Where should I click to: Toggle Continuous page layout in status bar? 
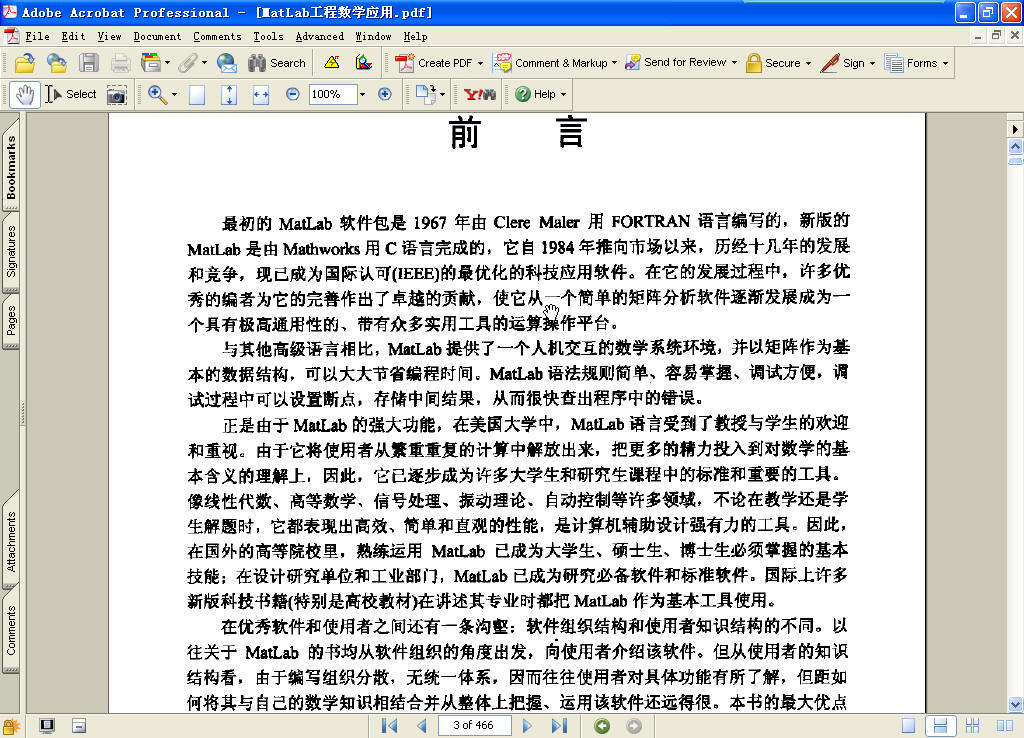[x=940, y=726]
